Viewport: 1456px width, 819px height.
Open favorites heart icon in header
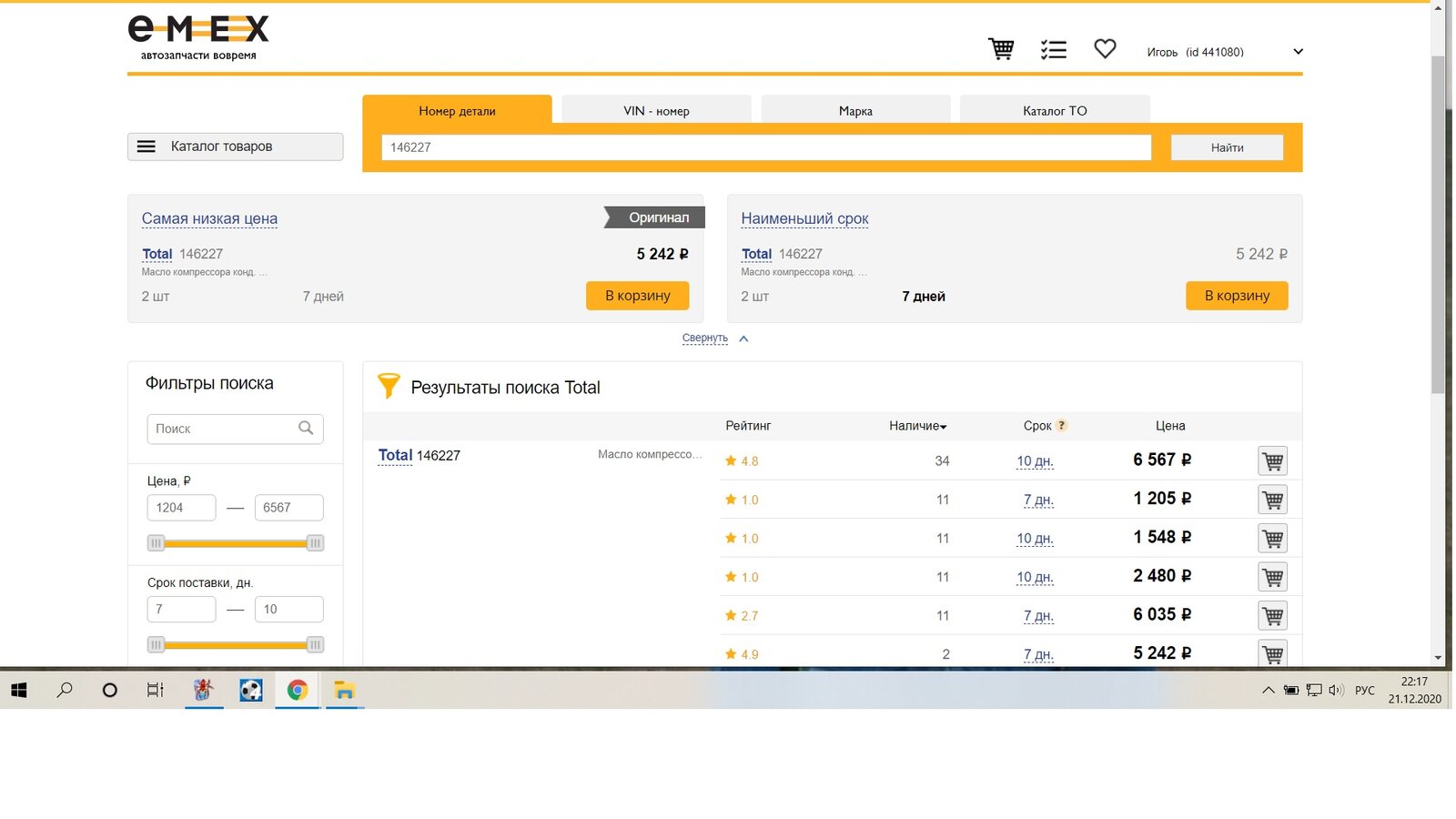coord(1105,49)
